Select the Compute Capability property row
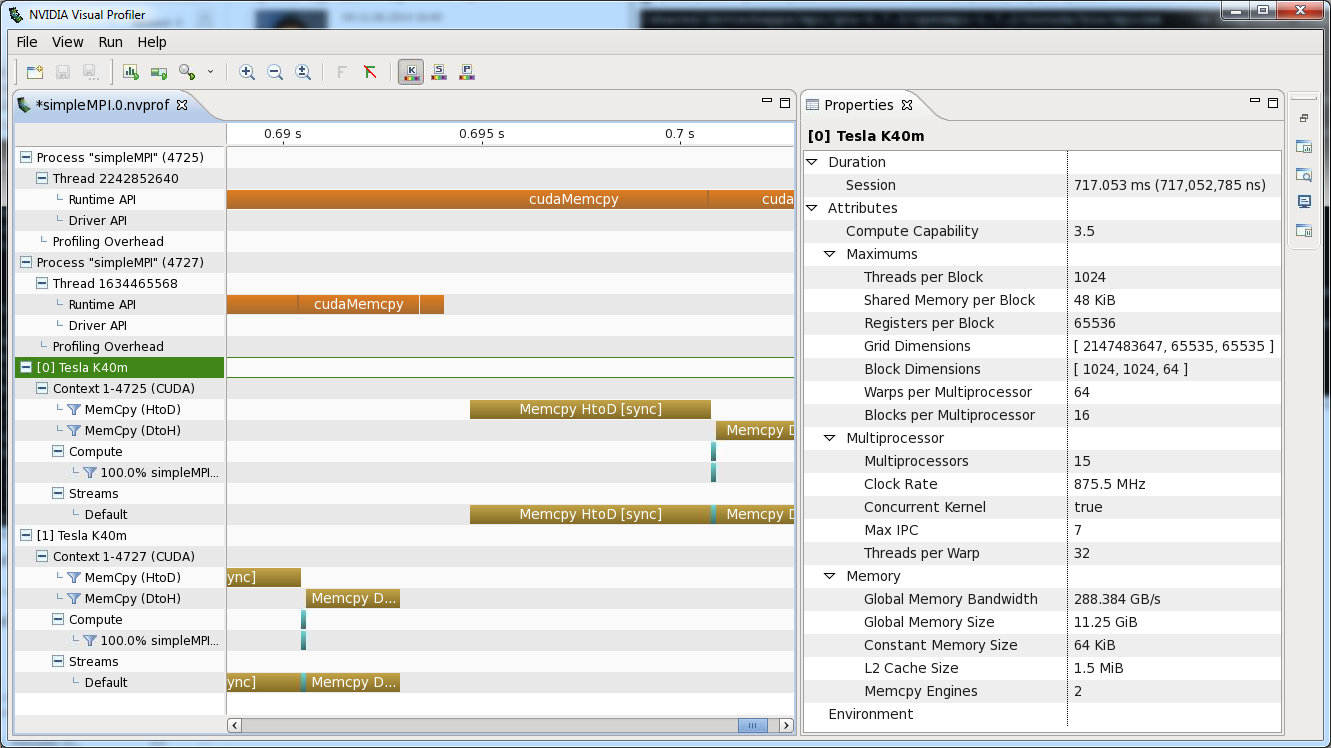 (1042, 231)
